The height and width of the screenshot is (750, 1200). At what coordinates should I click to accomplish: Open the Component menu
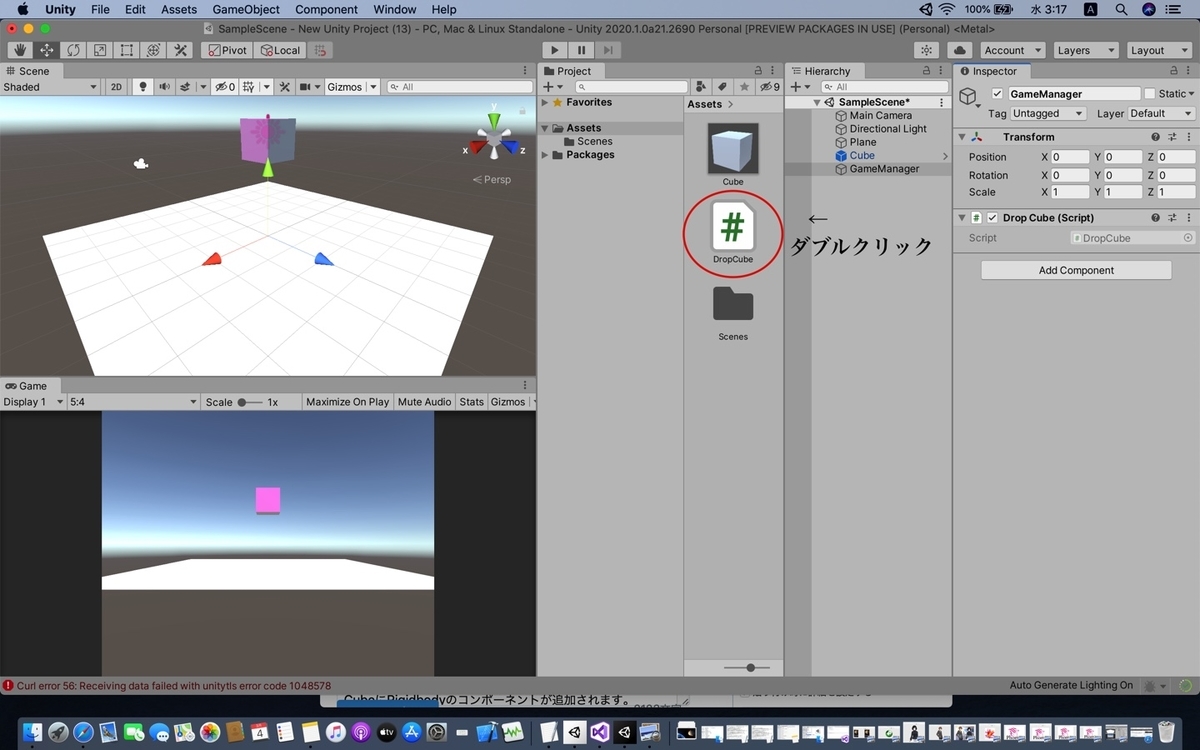point(326,9)
